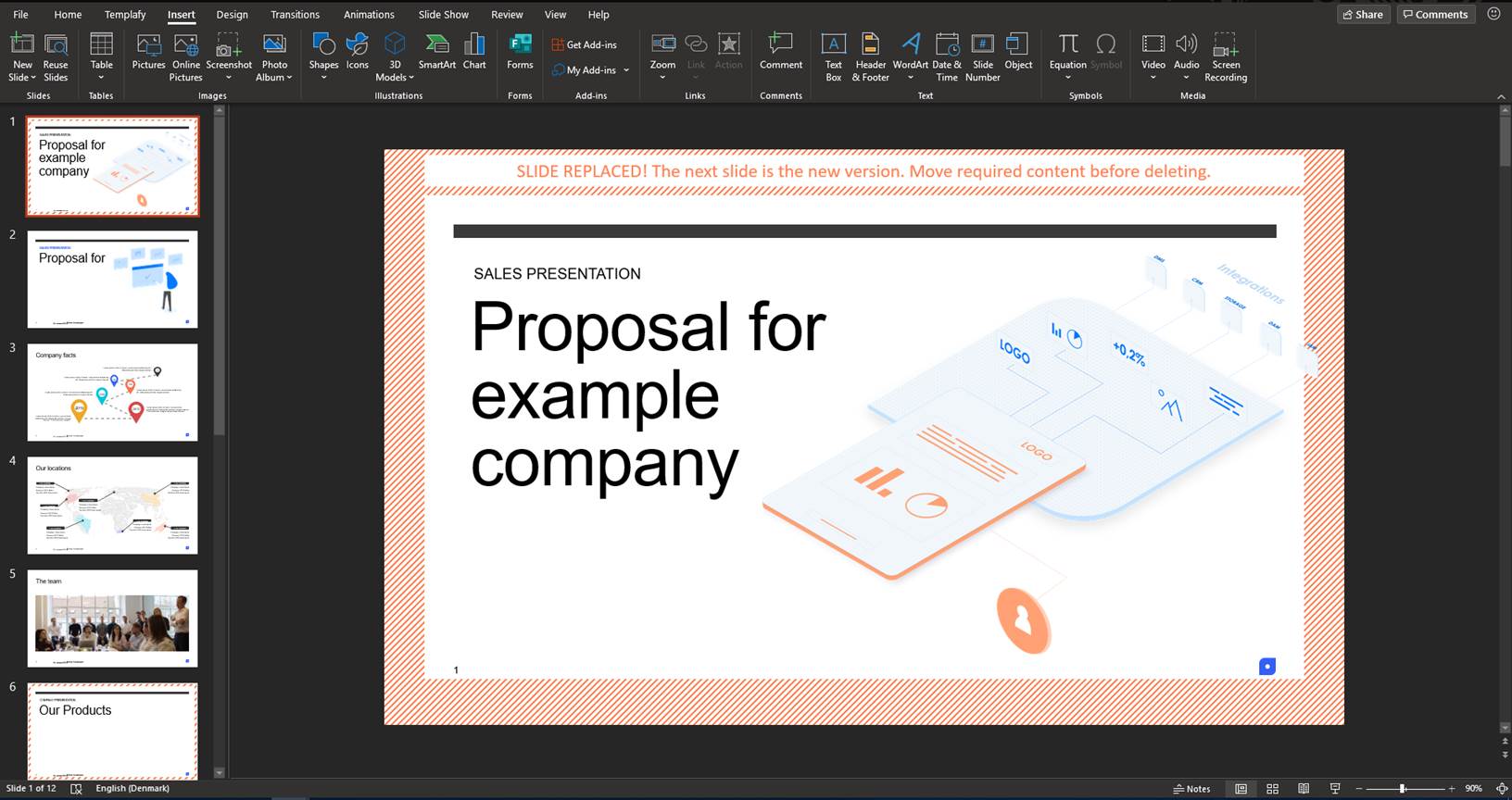Select The team slide thumbnail

(112, 618)
